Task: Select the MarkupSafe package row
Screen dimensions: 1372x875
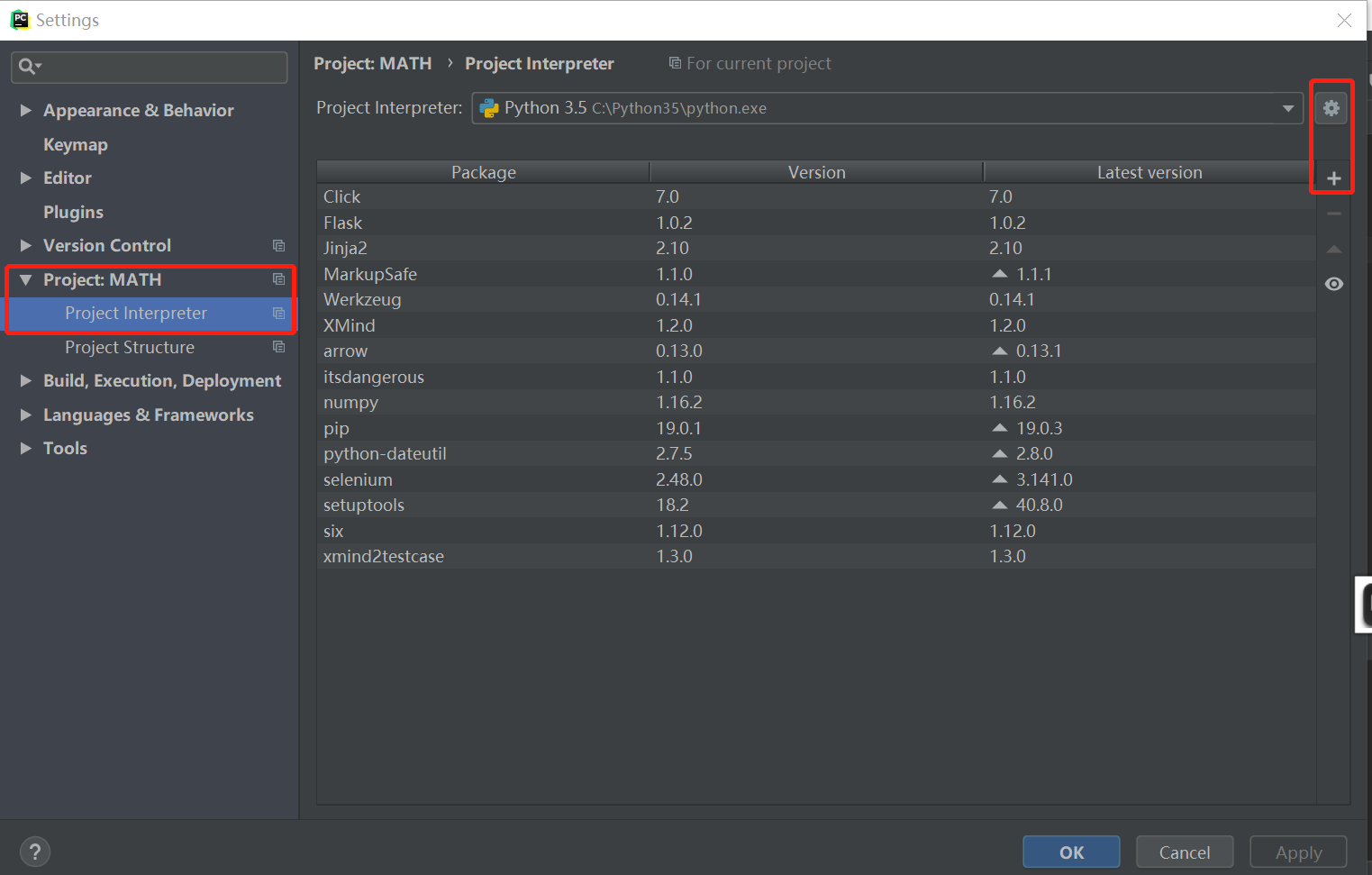Action: [816, 274]
